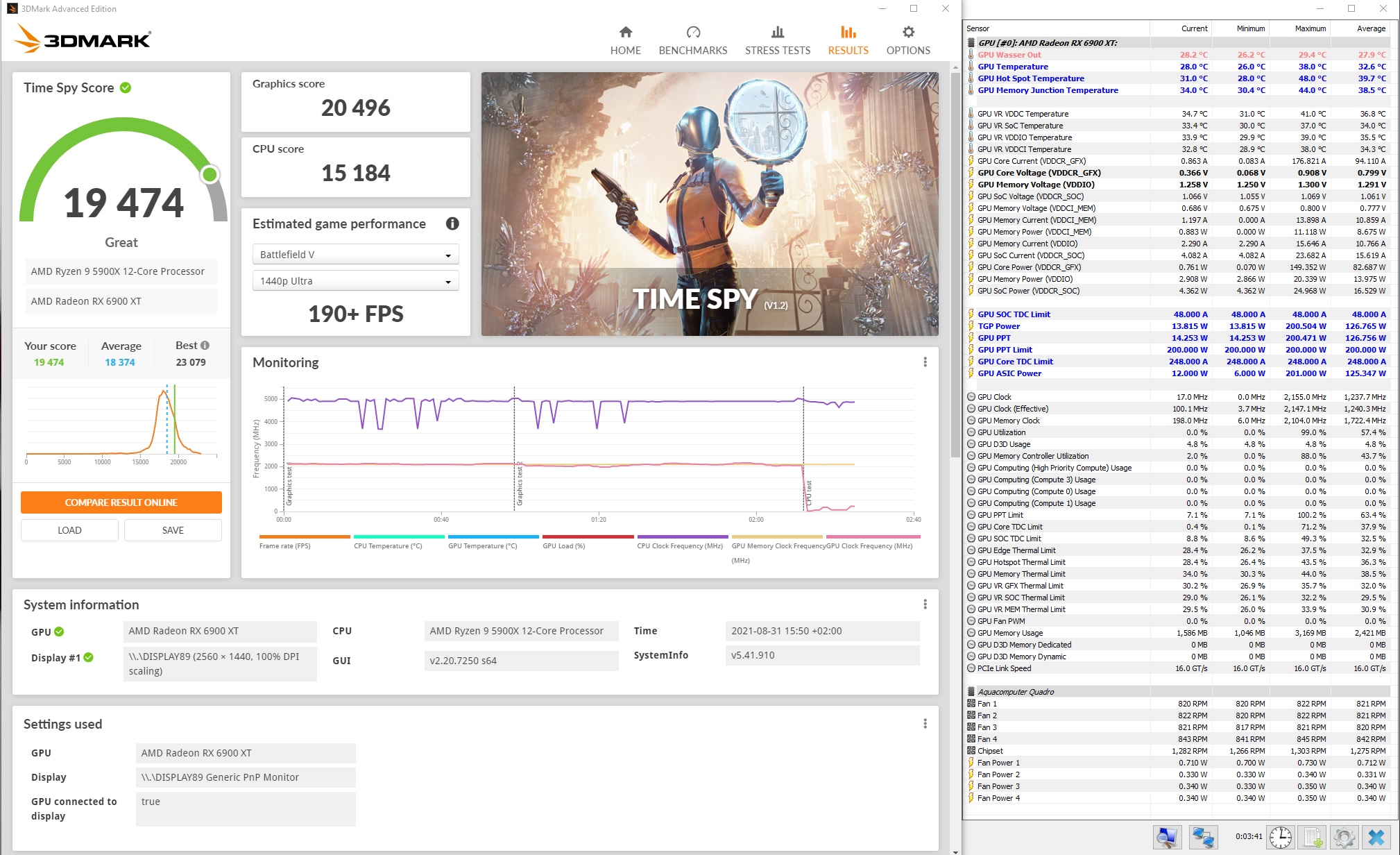Open the System information three-dot menu
Viewport: 1400px width, 855px height.
coord(925,604)
